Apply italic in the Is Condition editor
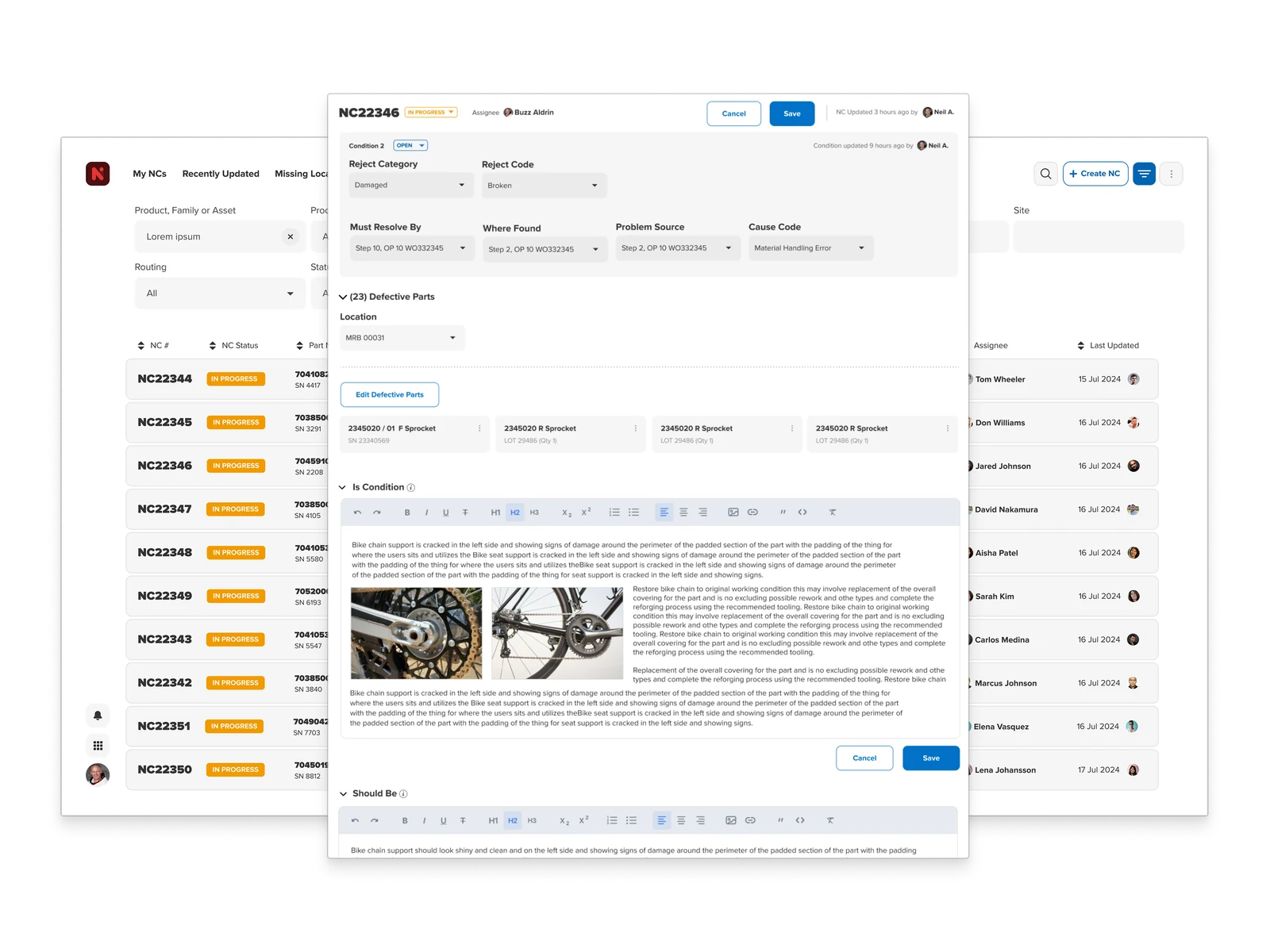The width and height of the screenshot is (1270, 952). pyautogui.click(x=426, y=512)
